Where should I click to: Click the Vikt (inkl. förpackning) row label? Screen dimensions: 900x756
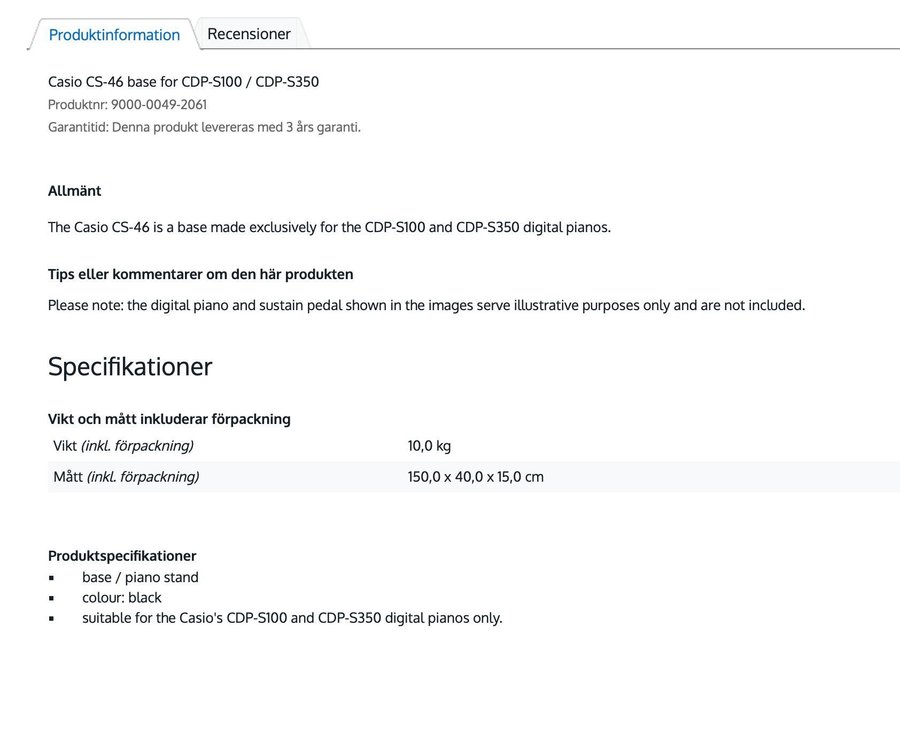123,446
